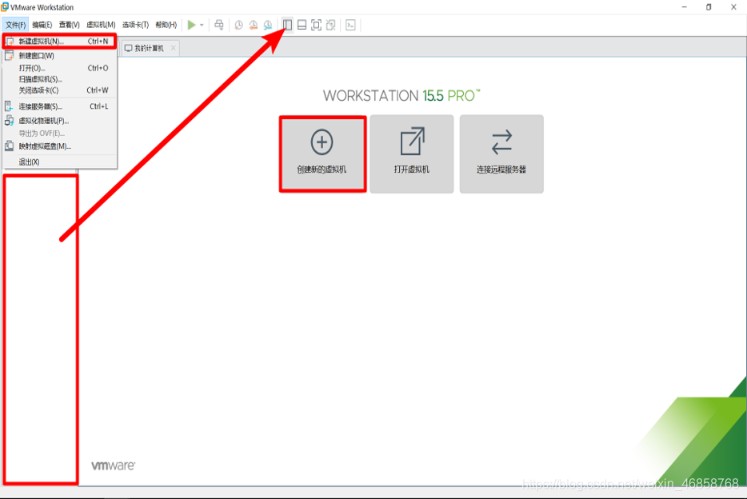Enter full screen mode using the toolbar icon
Image resolution: width=747 pixels, height=499 pixels.
pyautogui.click(x=316, y=25)
